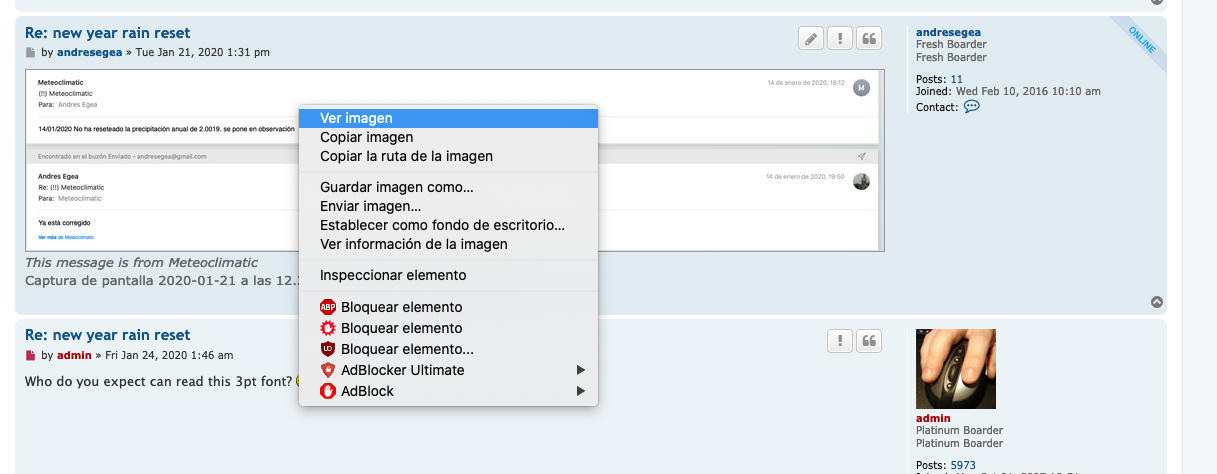Click the uBlock "Bloquear elemento…" entry

pos(406,349)
